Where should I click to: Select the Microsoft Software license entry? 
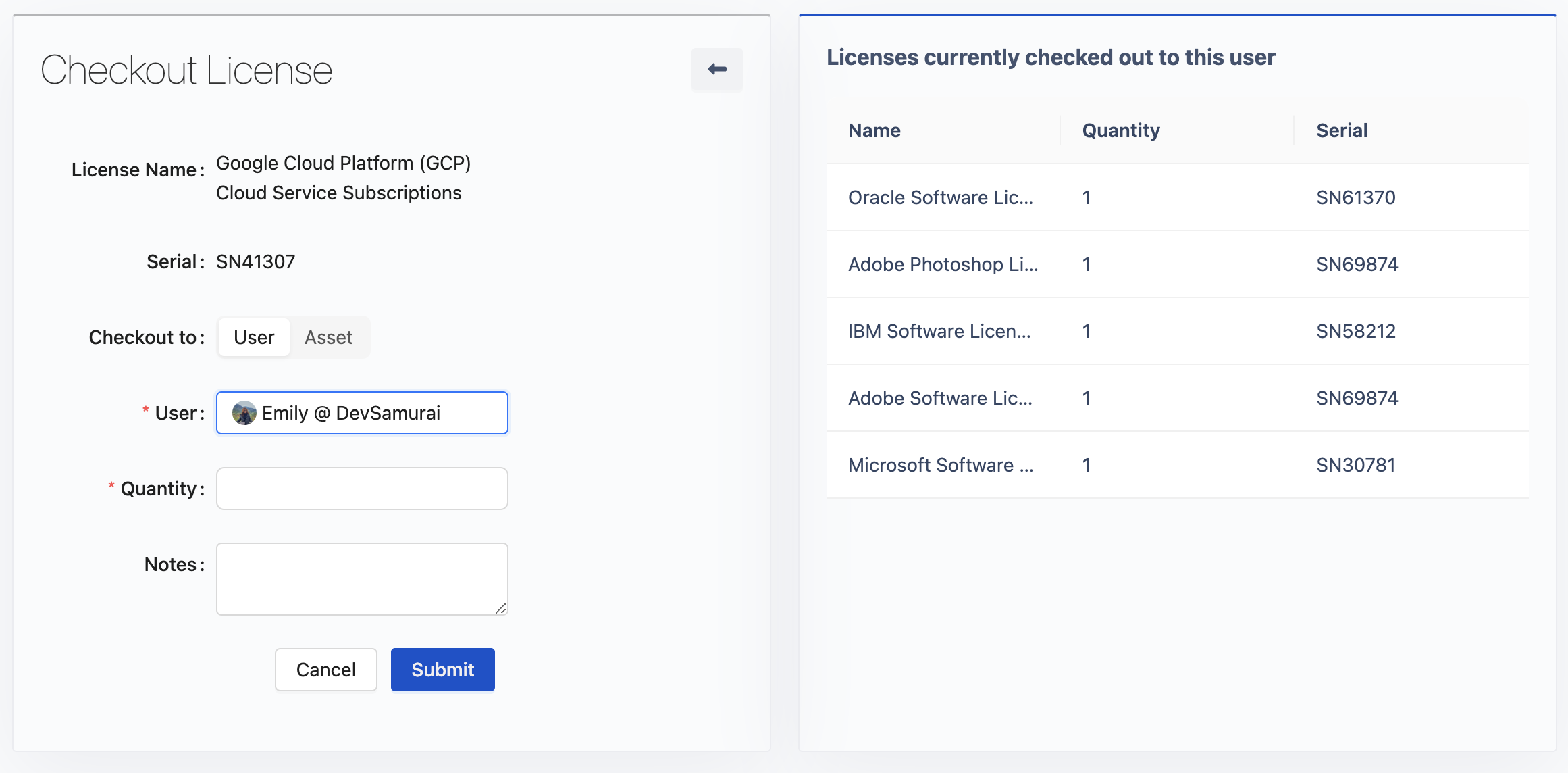click(940, 465)
